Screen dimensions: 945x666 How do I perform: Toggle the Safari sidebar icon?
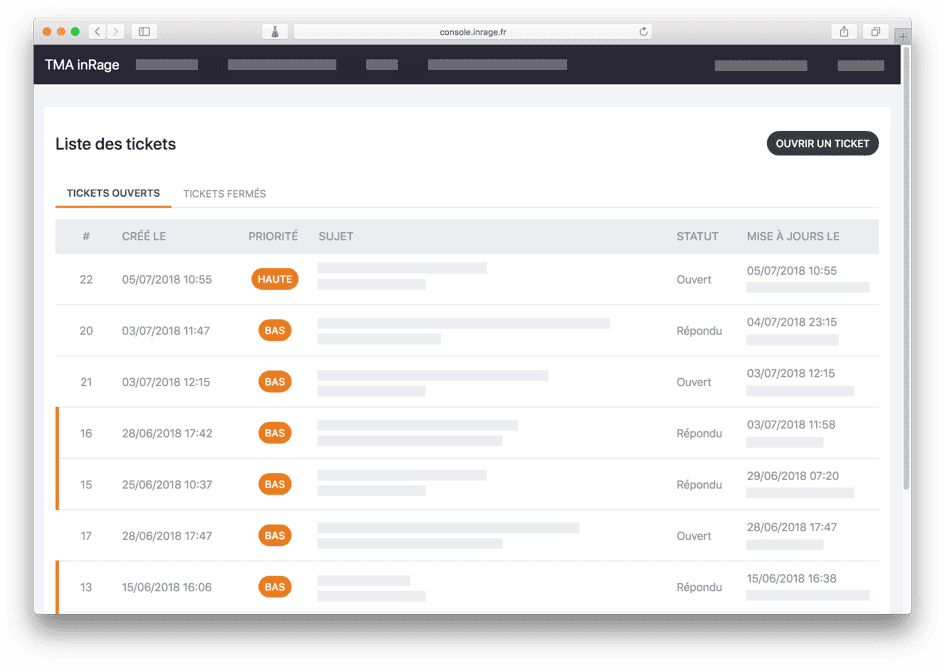click(145, 31)
